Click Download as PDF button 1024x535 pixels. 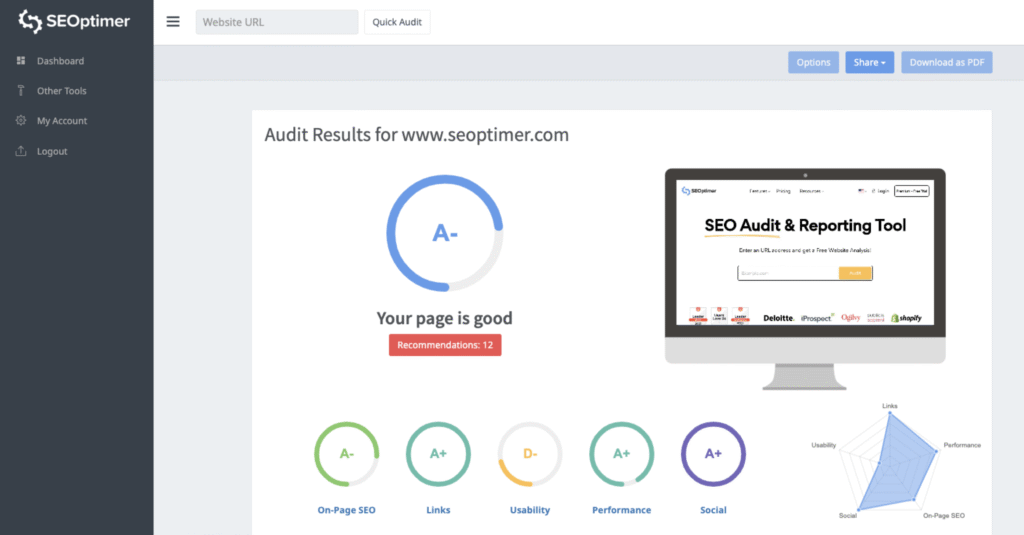(x=946, y=62)
